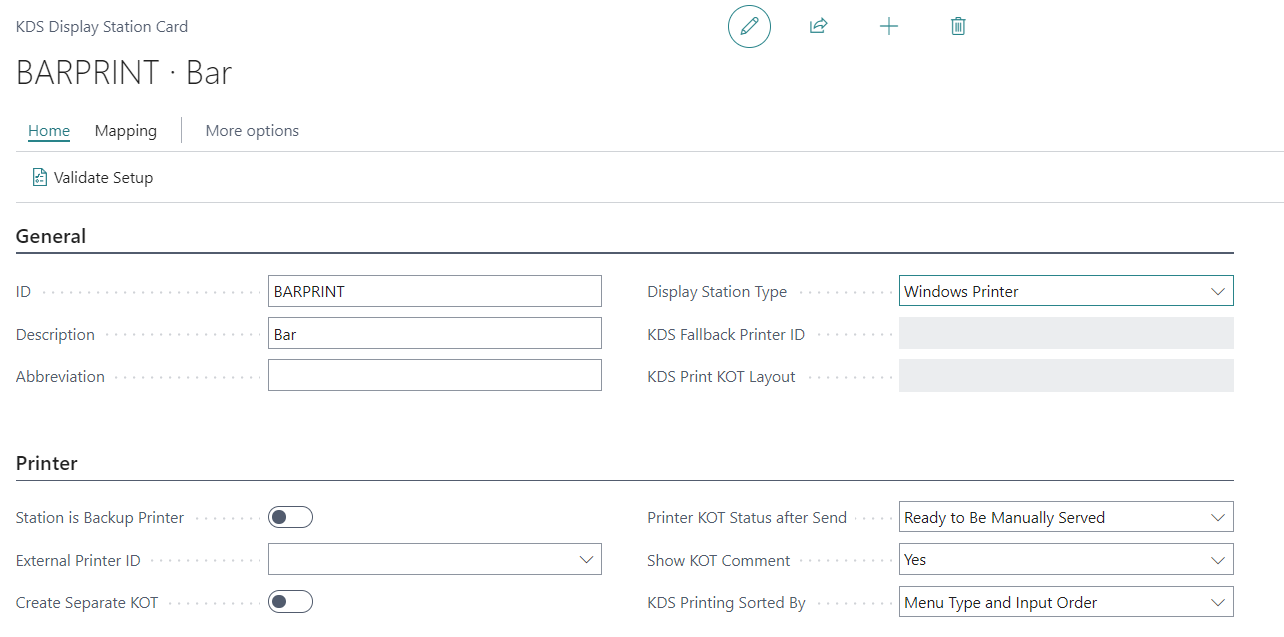Enable the Create Separate KOT switch
1284x637 pixels.
[x=290, y=601]
